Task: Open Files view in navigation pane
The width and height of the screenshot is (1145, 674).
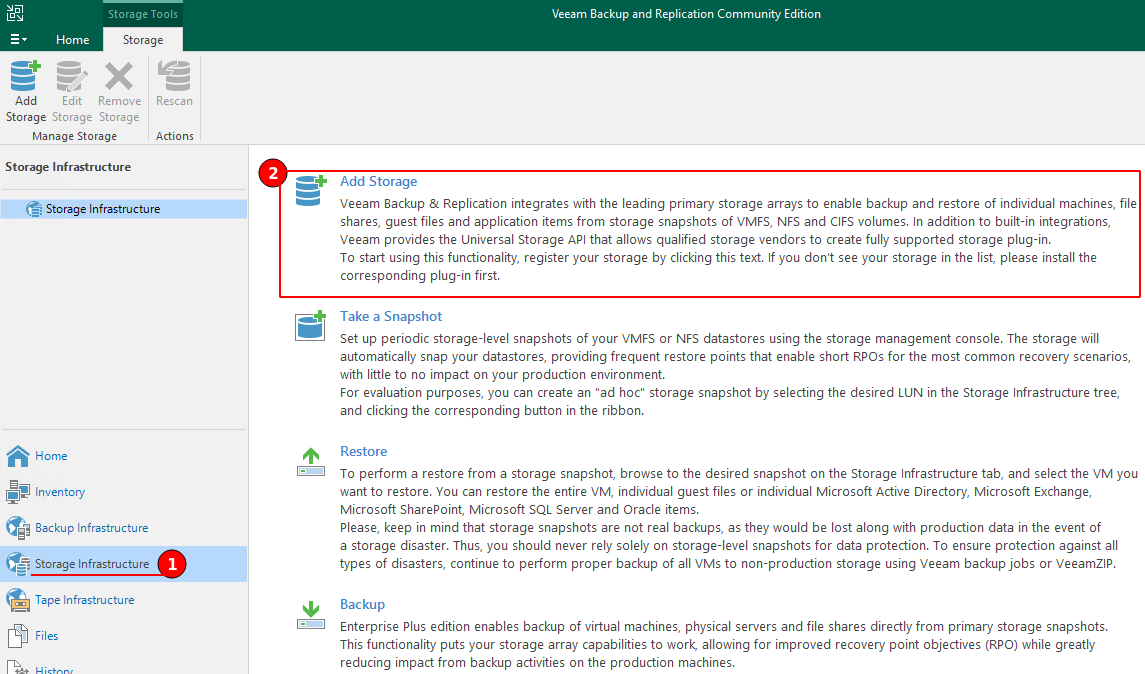Action: [47, 636]
